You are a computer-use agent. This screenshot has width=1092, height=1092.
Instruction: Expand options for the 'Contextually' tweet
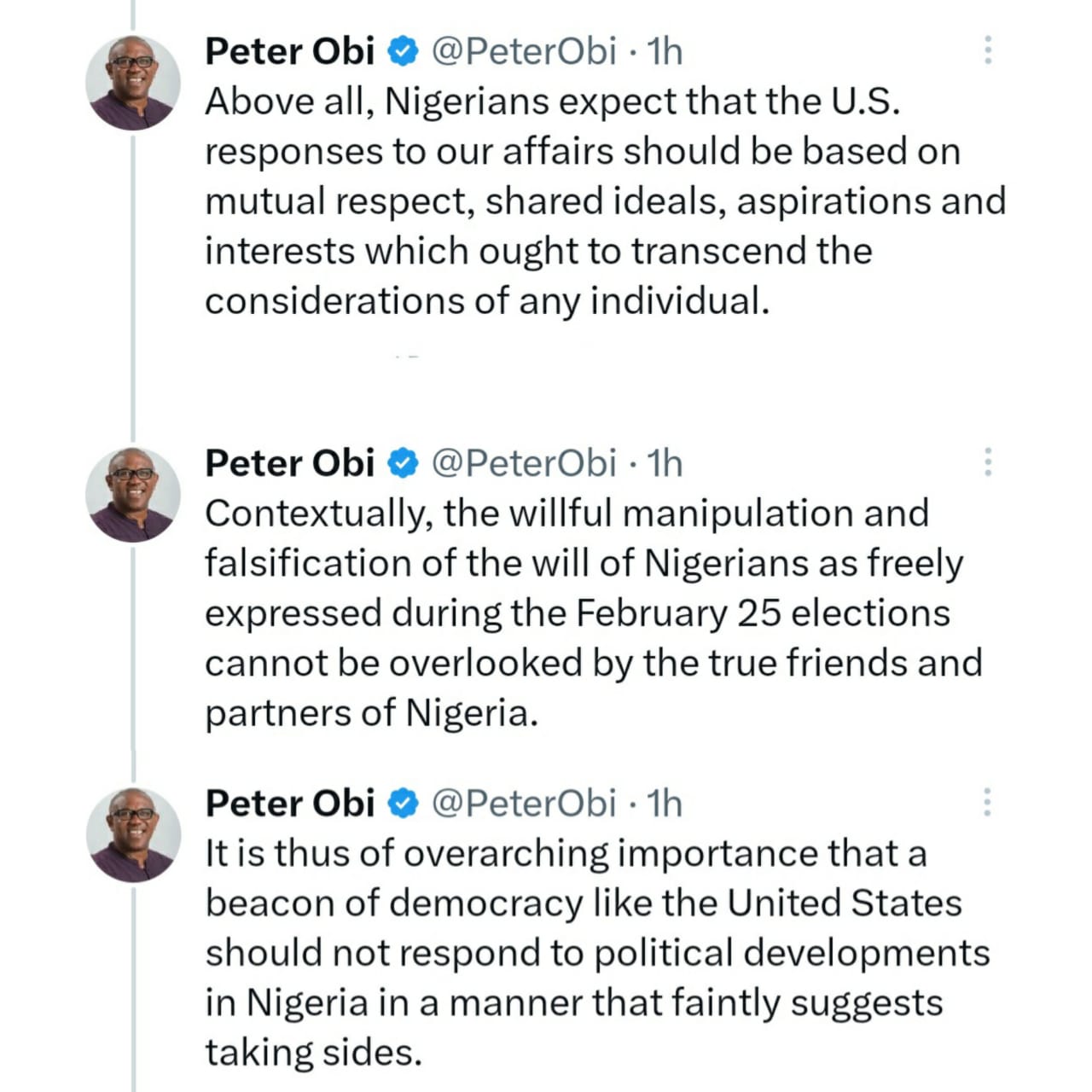click(987, 463)
